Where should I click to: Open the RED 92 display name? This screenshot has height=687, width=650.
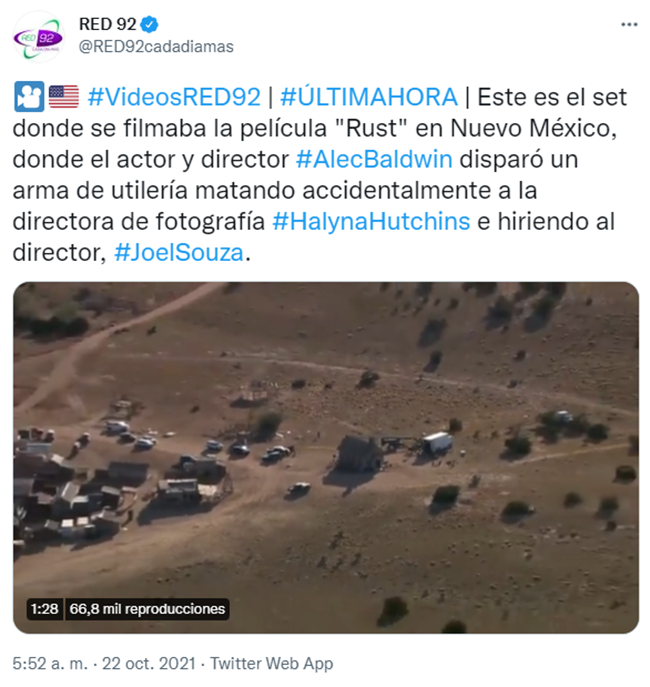(x=108, y=25)
